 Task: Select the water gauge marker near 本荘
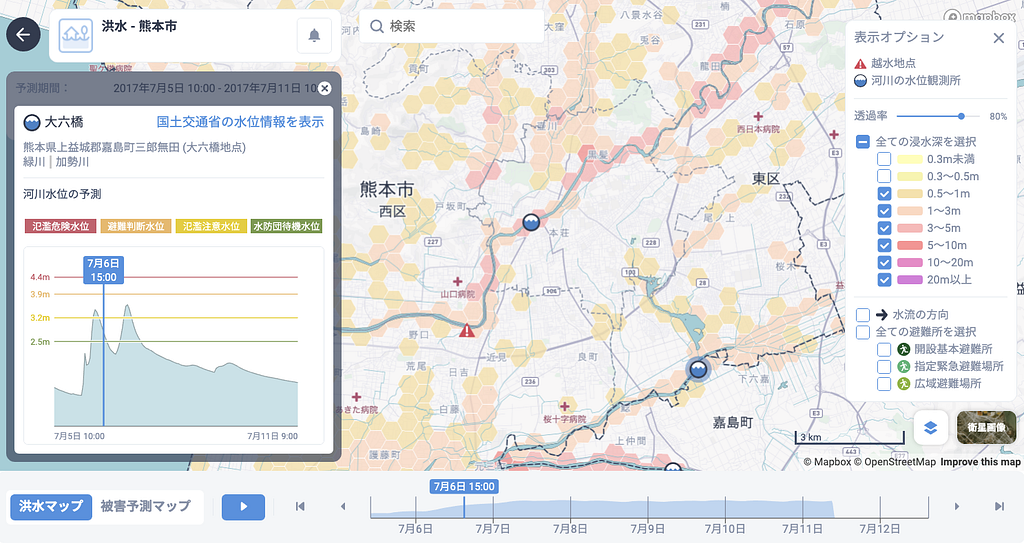531,222
